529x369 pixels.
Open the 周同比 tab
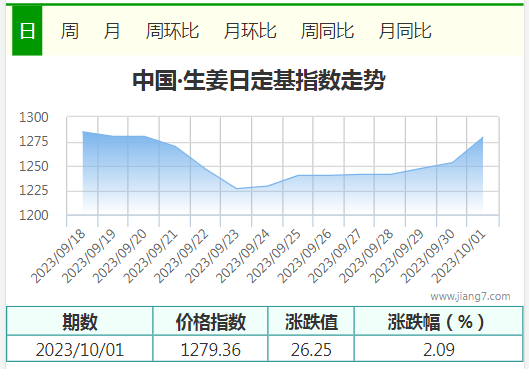328,31
